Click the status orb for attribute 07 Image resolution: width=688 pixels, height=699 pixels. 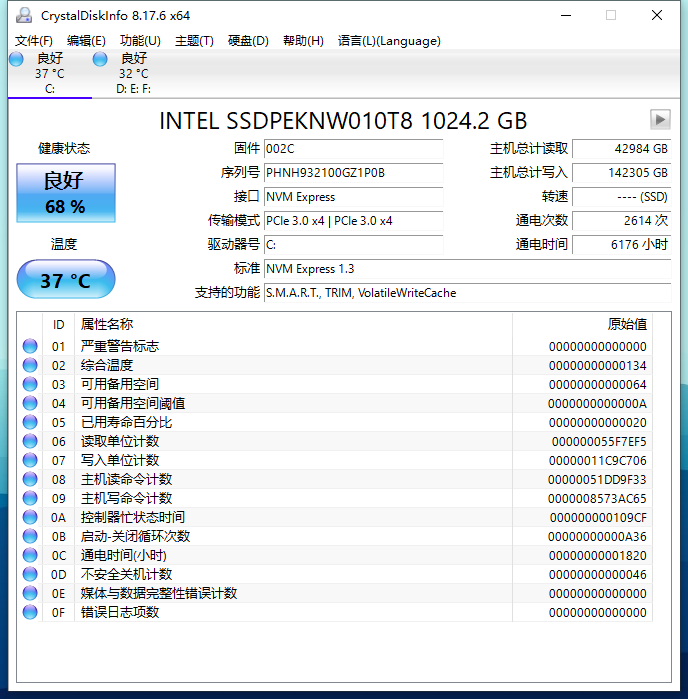[30, 460]
